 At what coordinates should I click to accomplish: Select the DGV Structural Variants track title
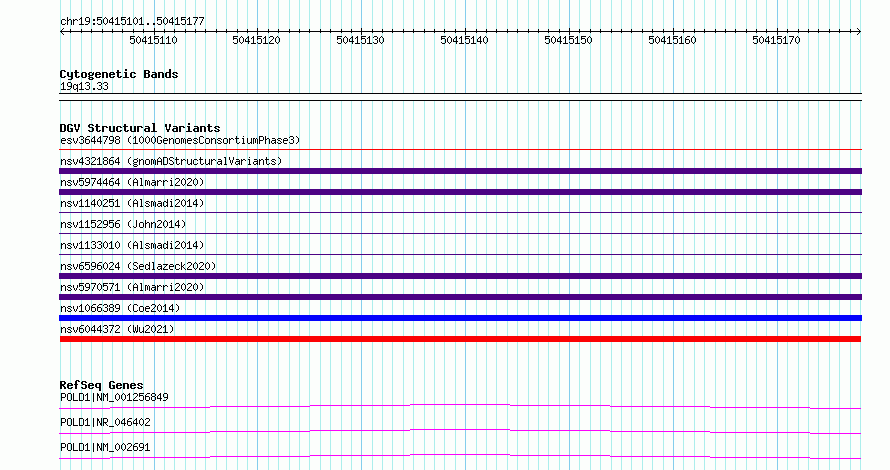pos(140,128)
